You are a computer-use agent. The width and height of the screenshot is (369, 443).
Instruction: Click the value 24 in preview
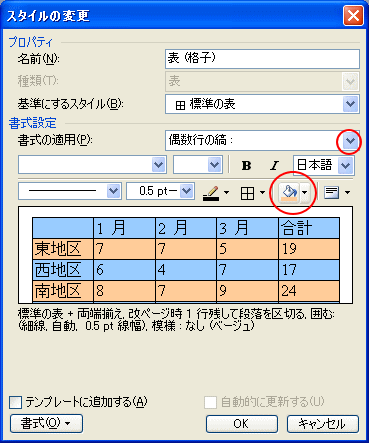point(289,291)
